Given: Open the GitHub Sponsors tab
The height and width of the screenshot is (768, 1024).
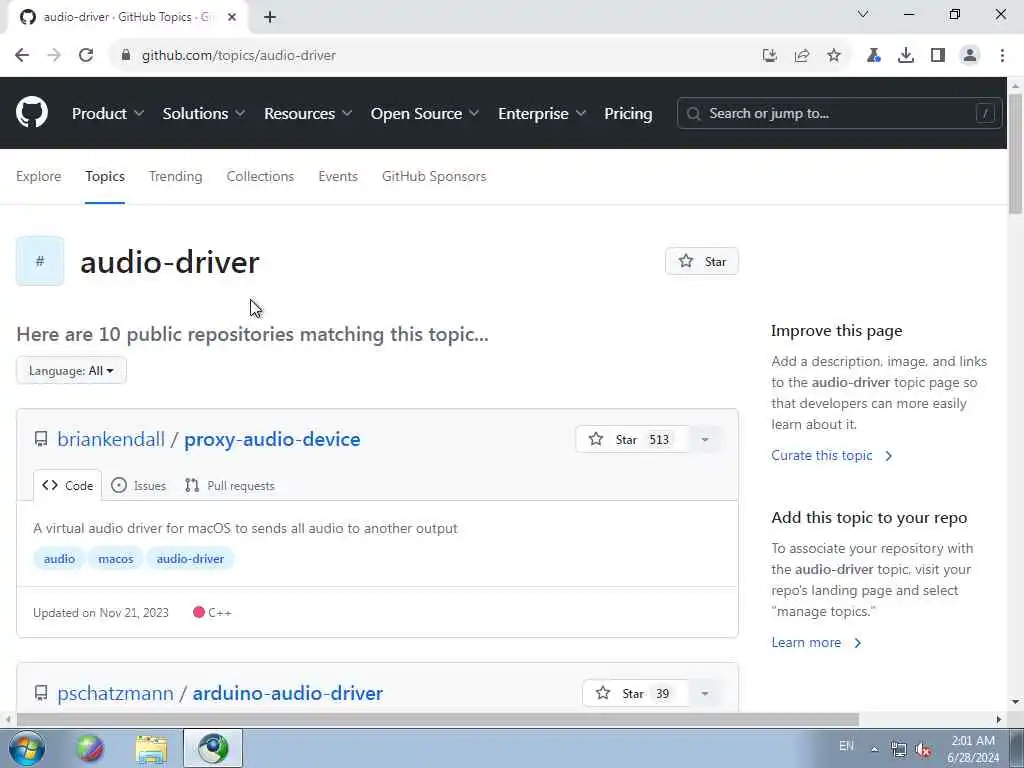Looking at the screenshot, I should click(434, 176).
